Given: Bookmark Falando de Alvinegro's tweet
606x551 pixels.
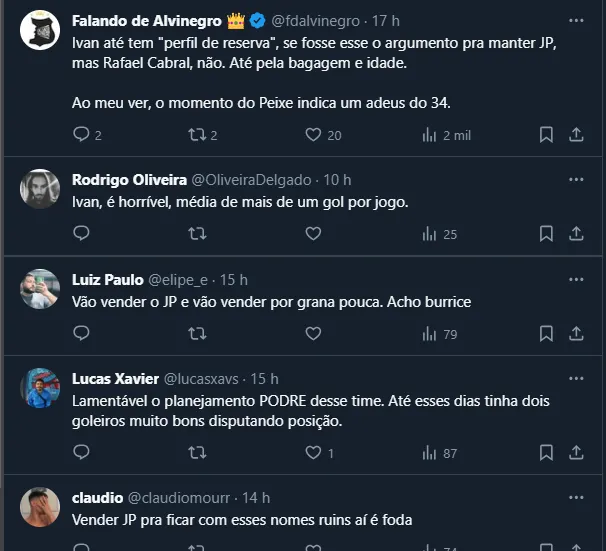Looking at the screenshot, I should tap(546, 134).
